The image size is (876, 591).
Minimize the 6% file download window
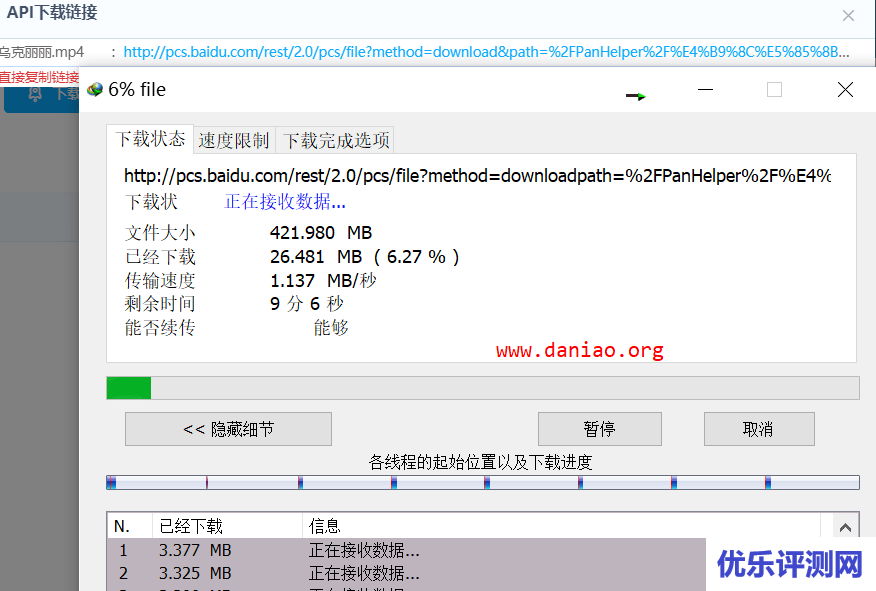706,90
